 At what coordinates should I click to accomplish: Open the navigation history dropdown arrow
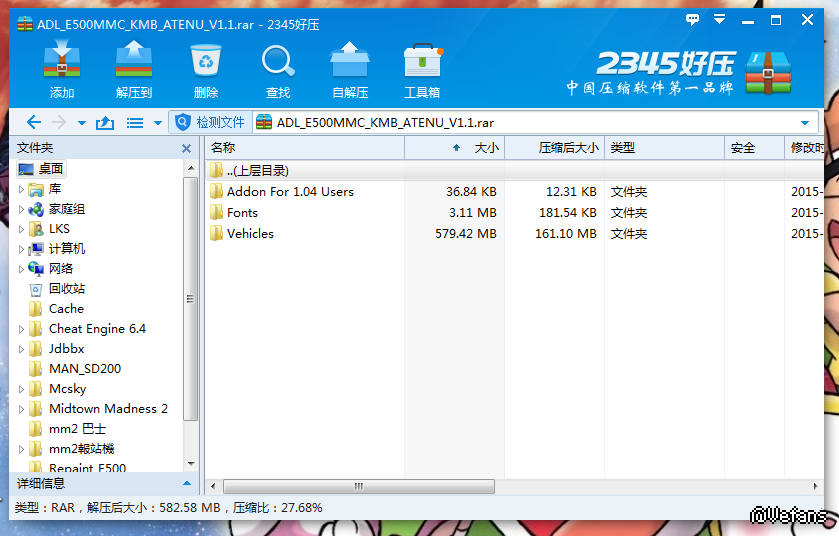[82, 123]
